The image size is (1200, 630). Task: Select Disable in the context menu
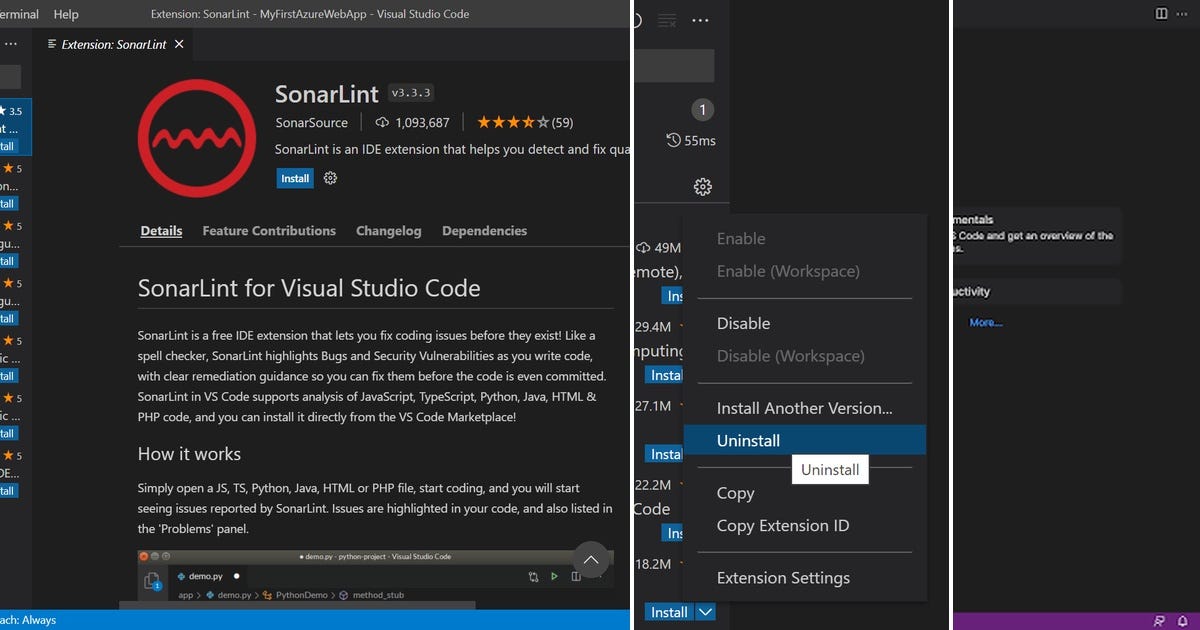pyautogui.click(x=742, y=323)
